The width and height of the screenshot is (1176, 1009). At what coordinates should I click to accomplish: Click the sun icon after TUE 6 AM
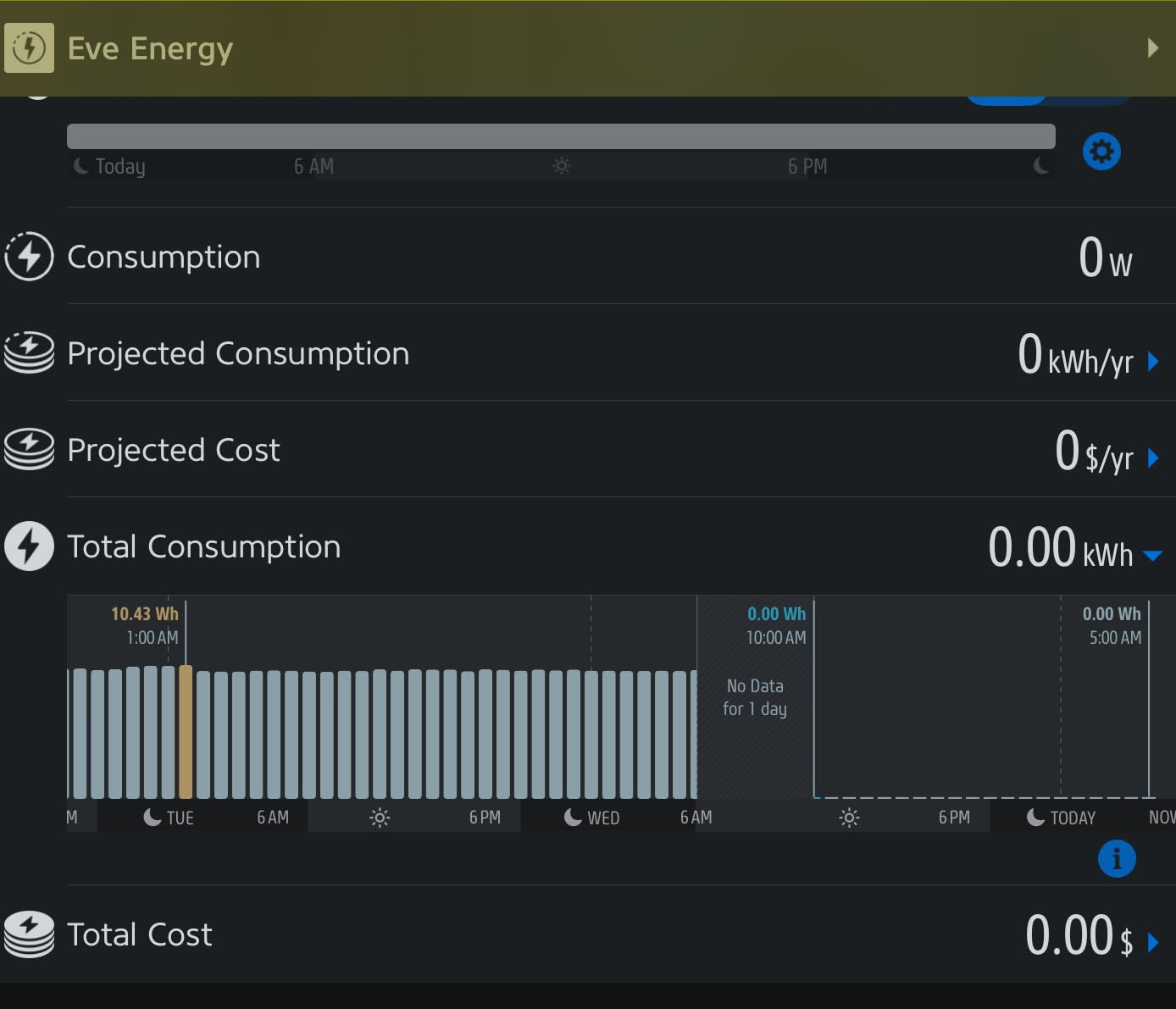tap(380, 818)
